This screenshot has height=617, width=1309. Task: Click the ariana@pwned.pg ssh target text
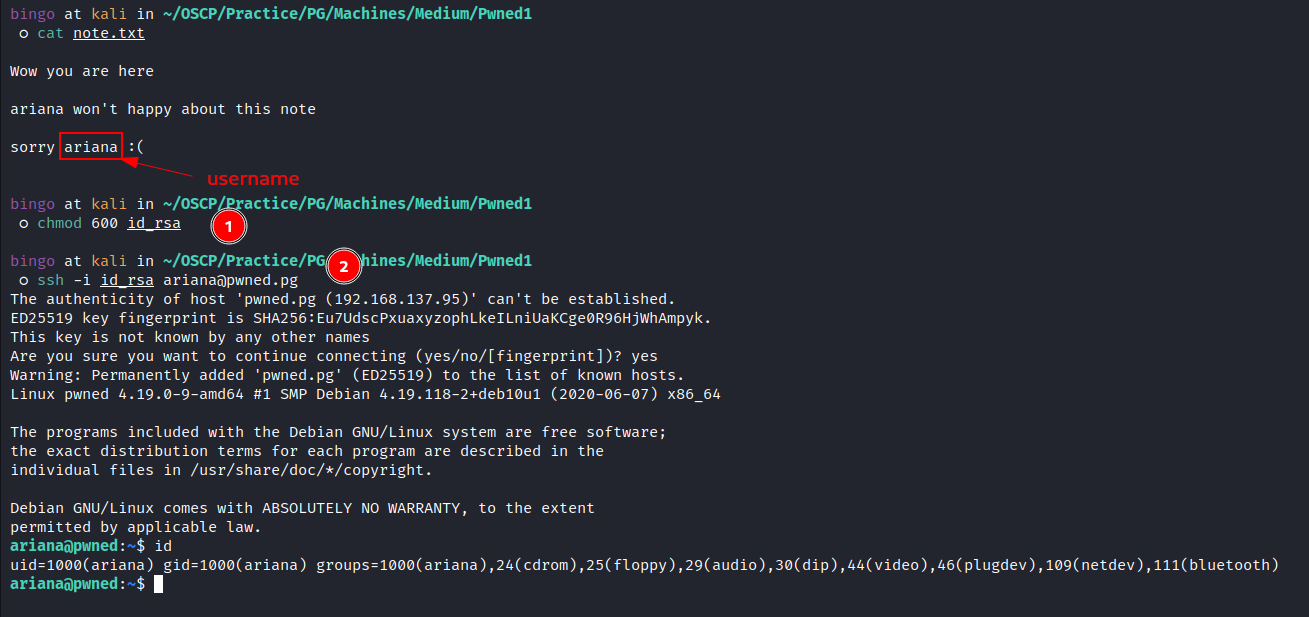(x=231, y=280)
